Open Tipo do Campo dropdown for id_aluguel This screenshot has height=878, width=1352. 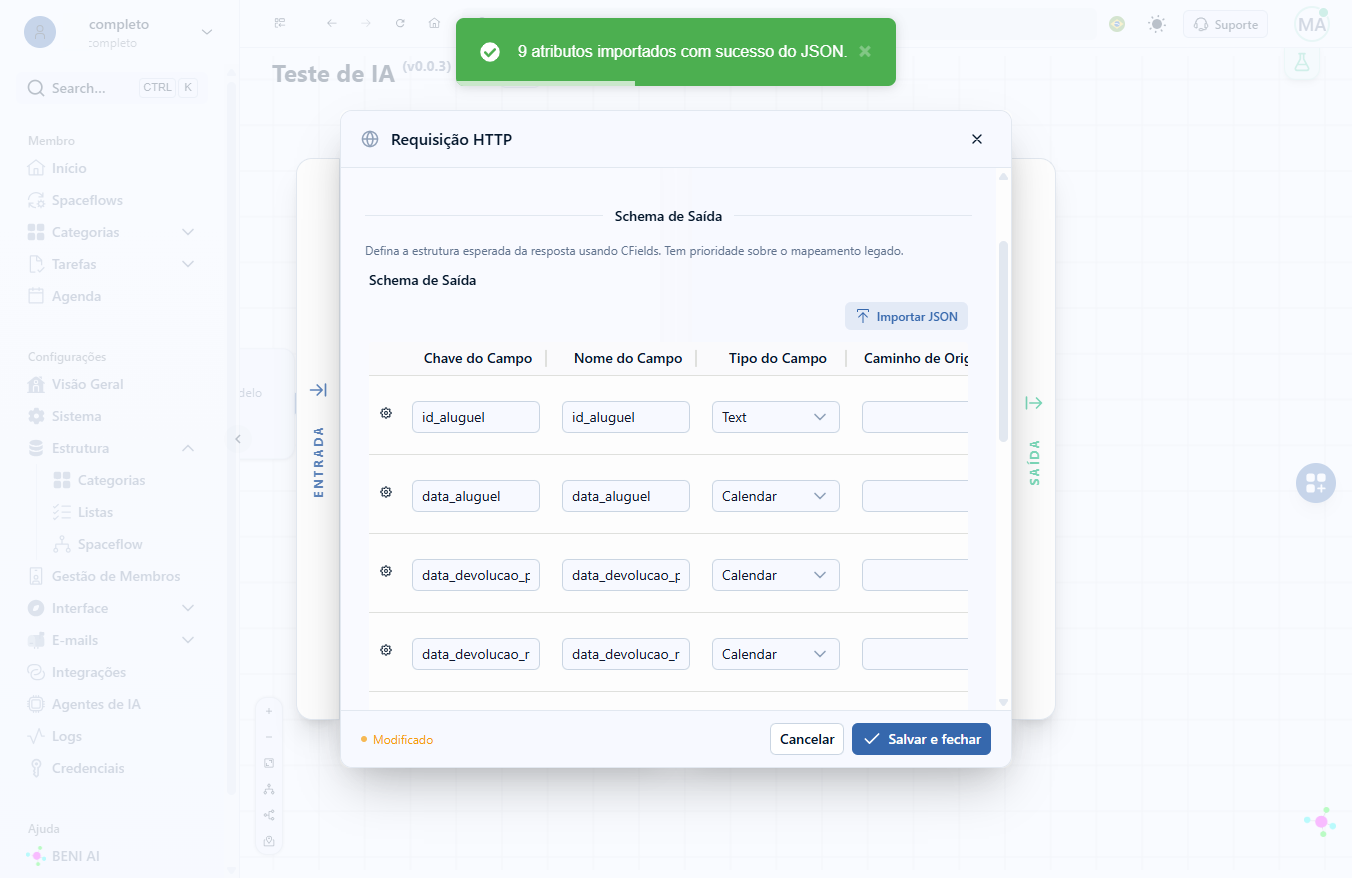tap(776, 417)
